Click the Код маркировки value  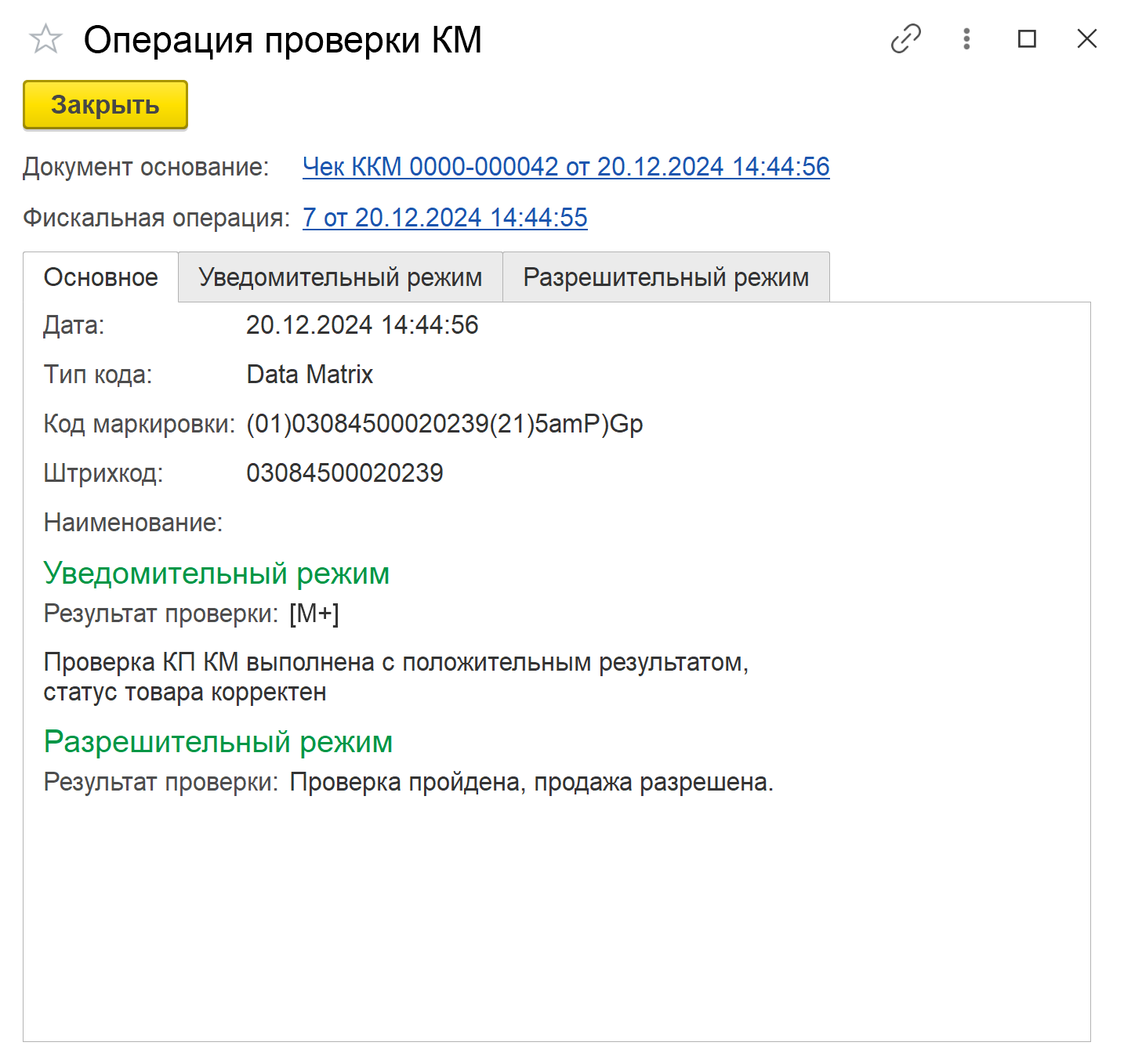point(444,424)
